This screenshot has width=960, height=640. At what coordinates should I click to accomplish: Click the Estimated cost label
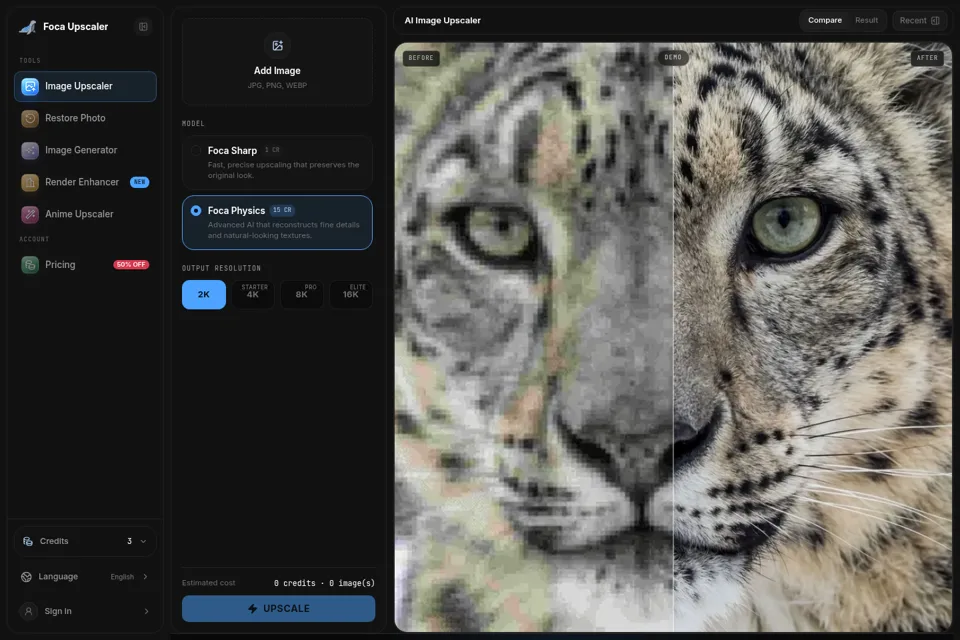pyautogui.click(x=208, y=583)
